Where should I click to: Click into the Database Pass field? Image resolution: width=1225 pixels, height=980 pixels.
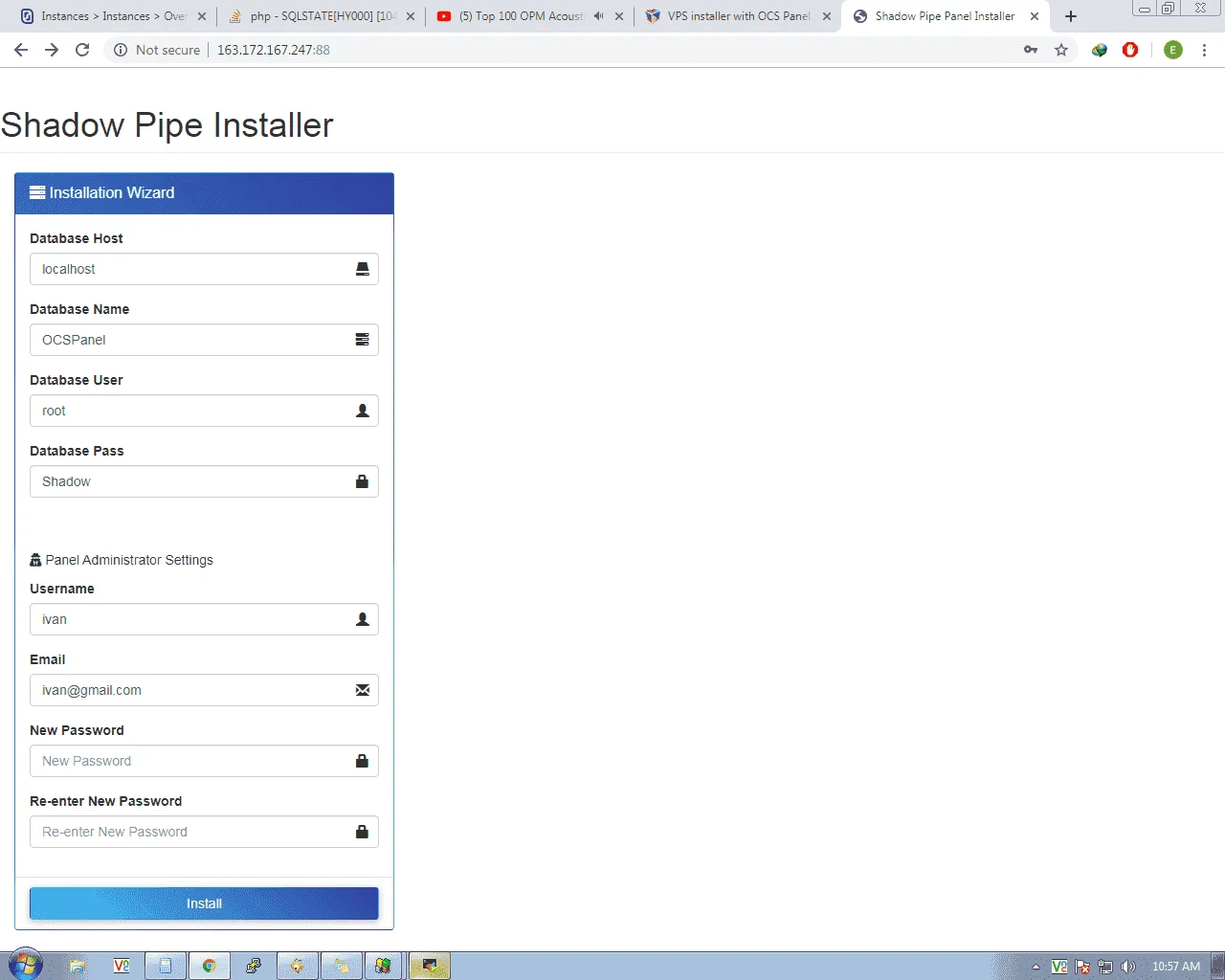(204, 481)
